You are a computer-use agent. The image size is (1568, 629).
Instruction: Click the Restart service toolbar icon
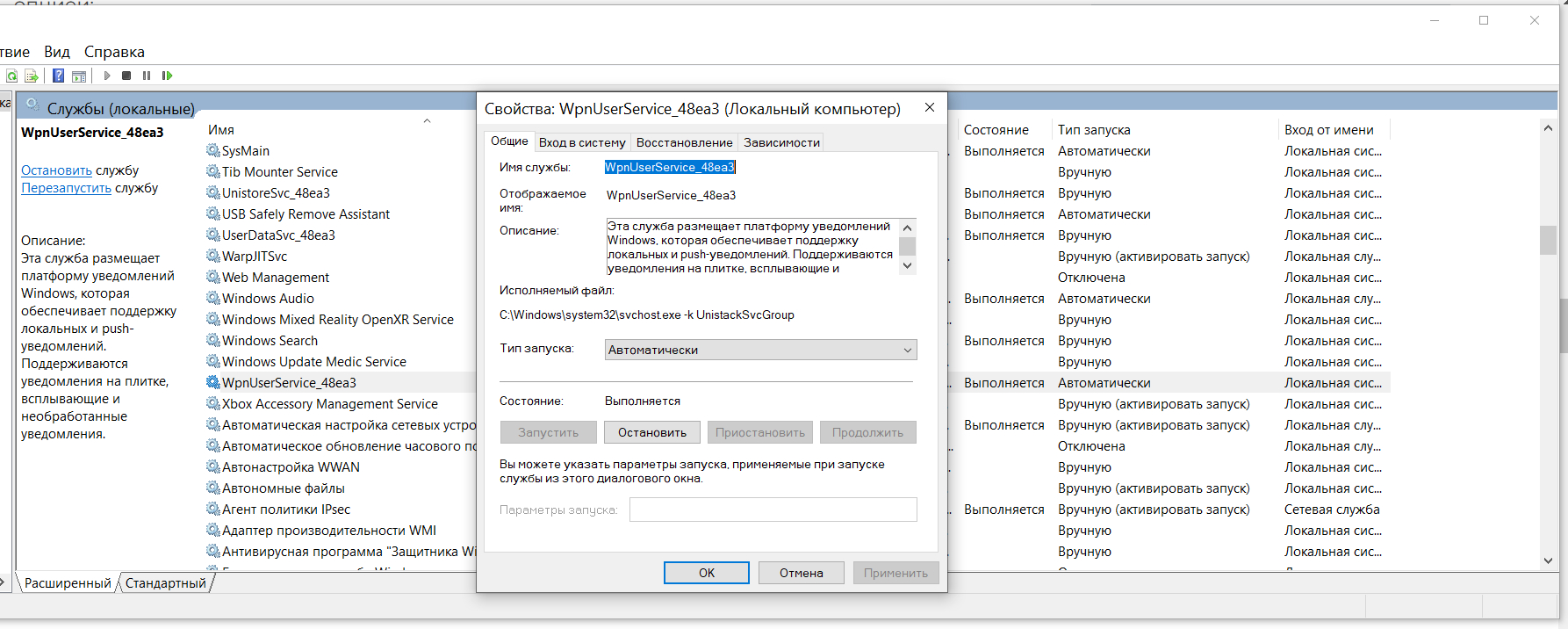tap(167, 76)
